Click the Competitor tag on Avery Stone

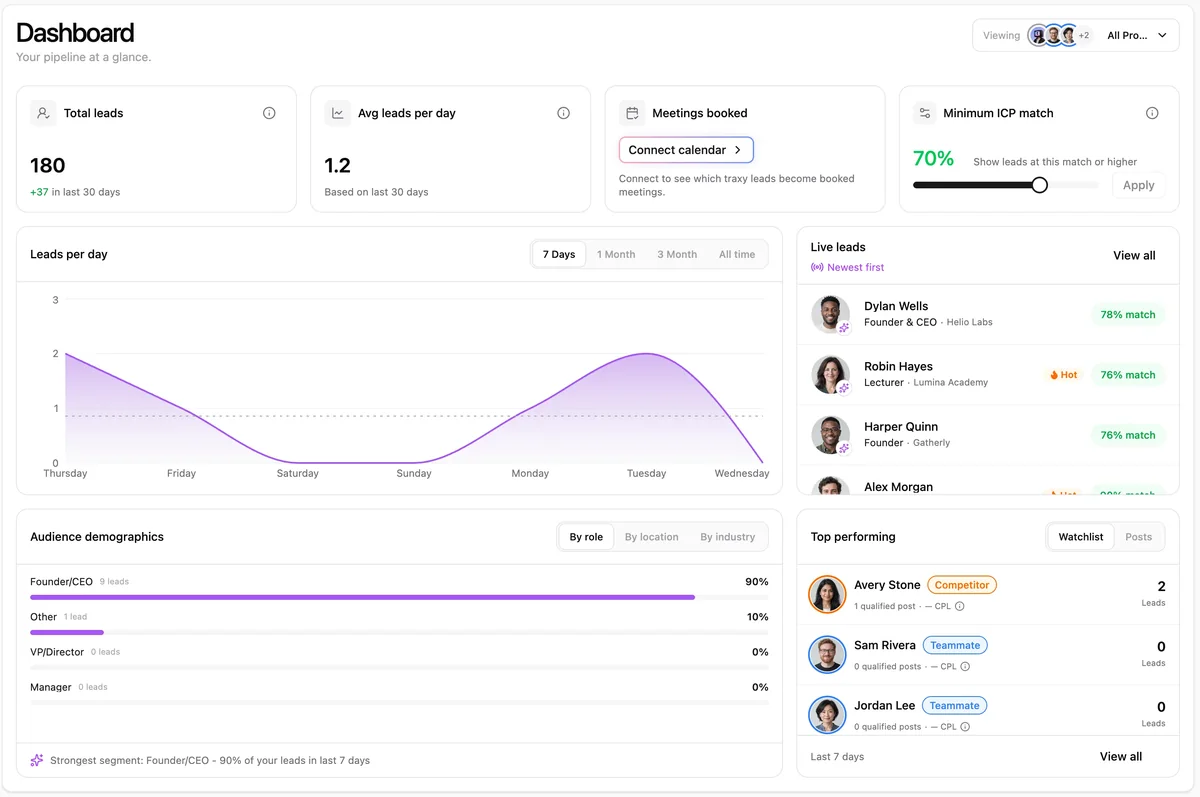(x=962, y=585)
